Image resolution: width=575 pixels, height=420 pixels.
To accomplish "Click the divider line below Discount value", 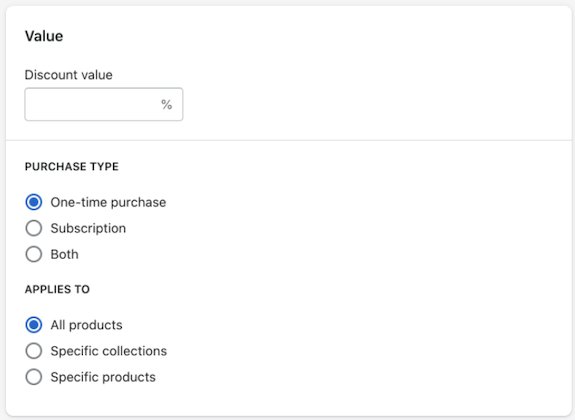I will (x=289, y=140).
